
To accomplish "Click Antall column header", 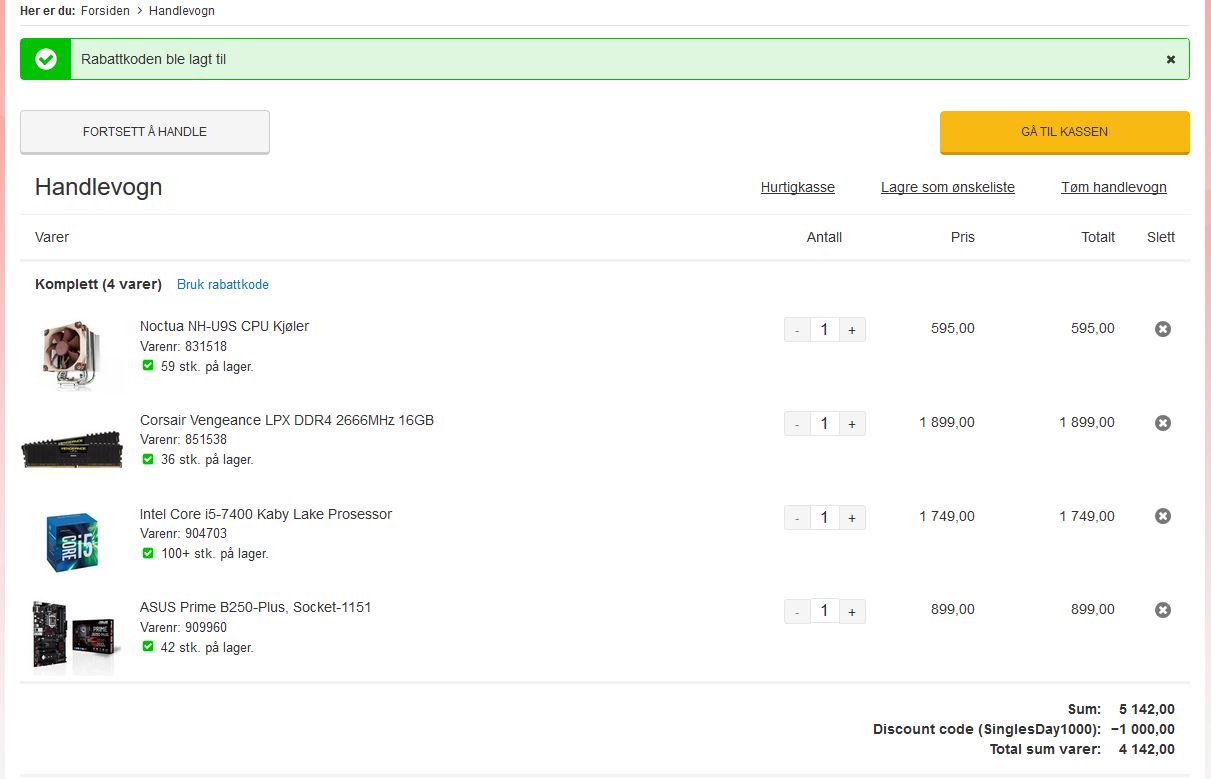I will coord(824,237).
